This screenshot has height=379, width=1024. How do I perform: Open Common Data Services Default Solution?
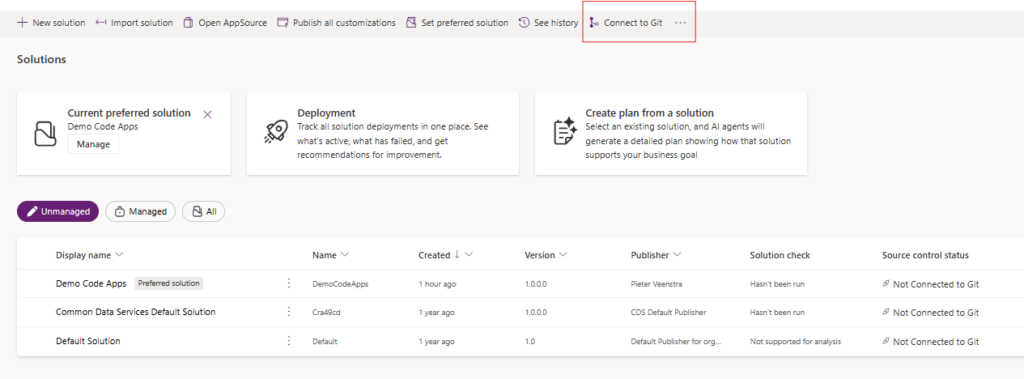pos(136,312)
